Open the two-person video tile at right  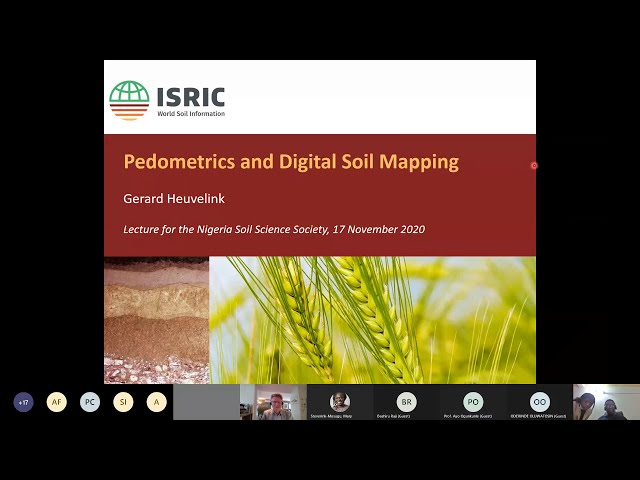click(606, 402)
